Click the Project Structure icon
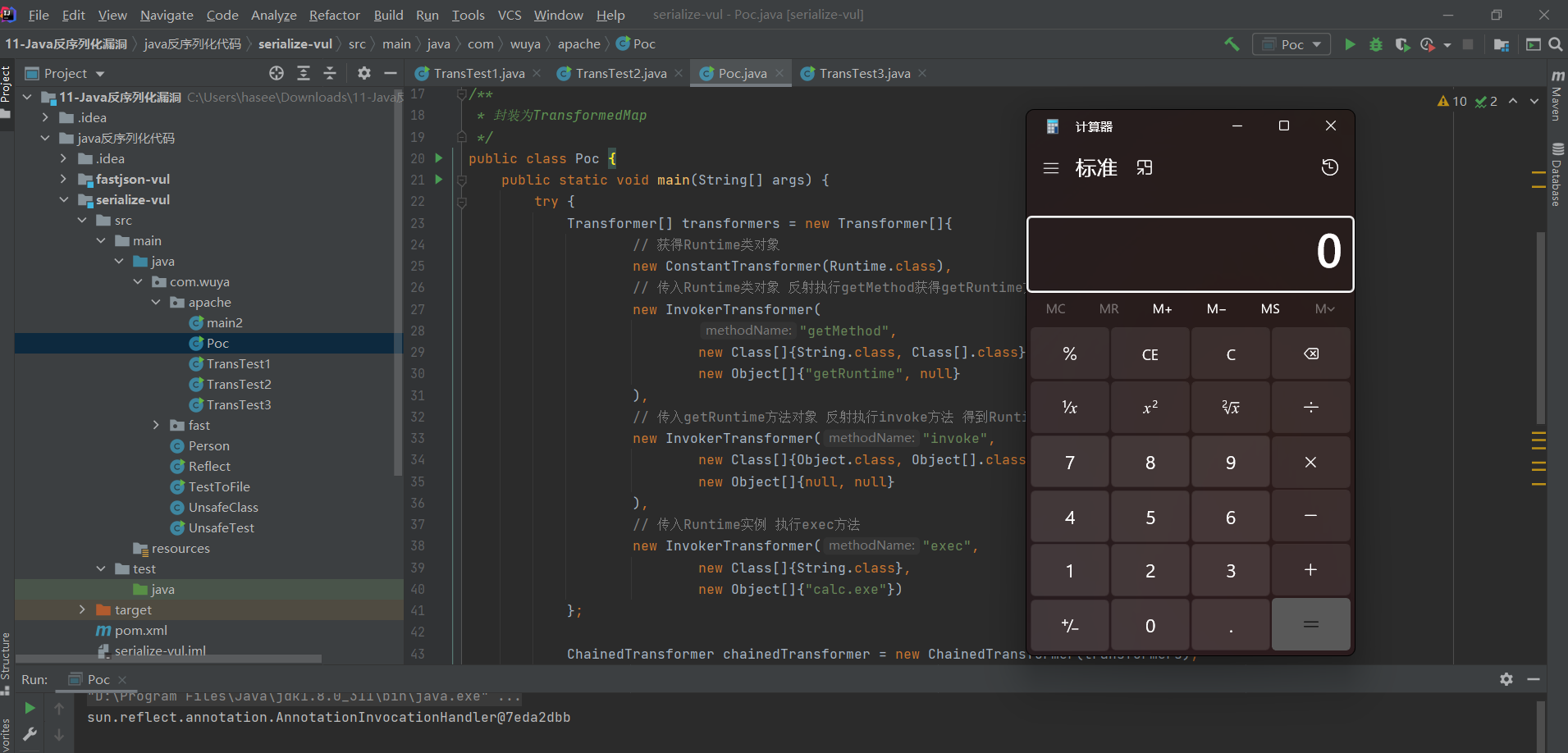1568x753 pixels. click(x=1502, y=44)
